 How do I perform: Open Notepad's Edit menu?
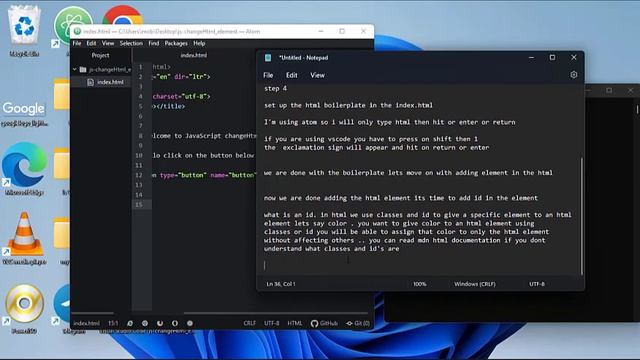291,75
